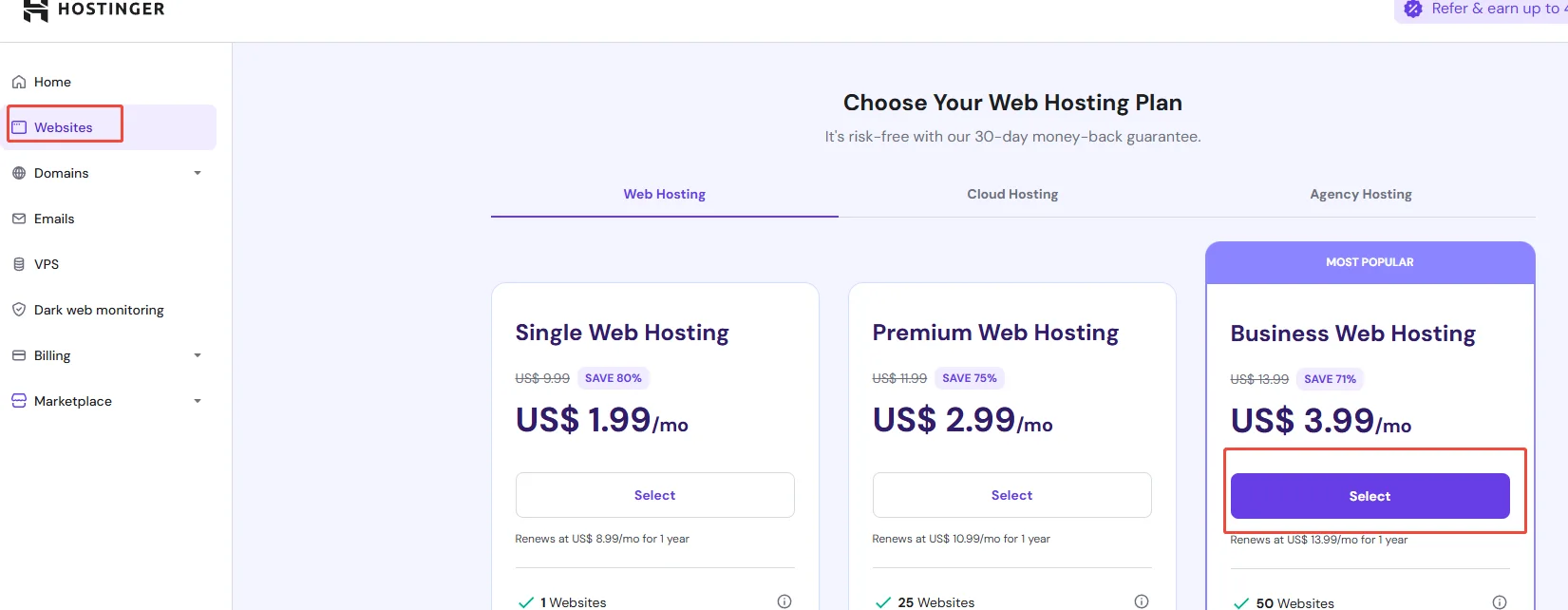1568x610 pixels.
Task: Select the Single Web Hosting plan
Action: pos(655,495)
